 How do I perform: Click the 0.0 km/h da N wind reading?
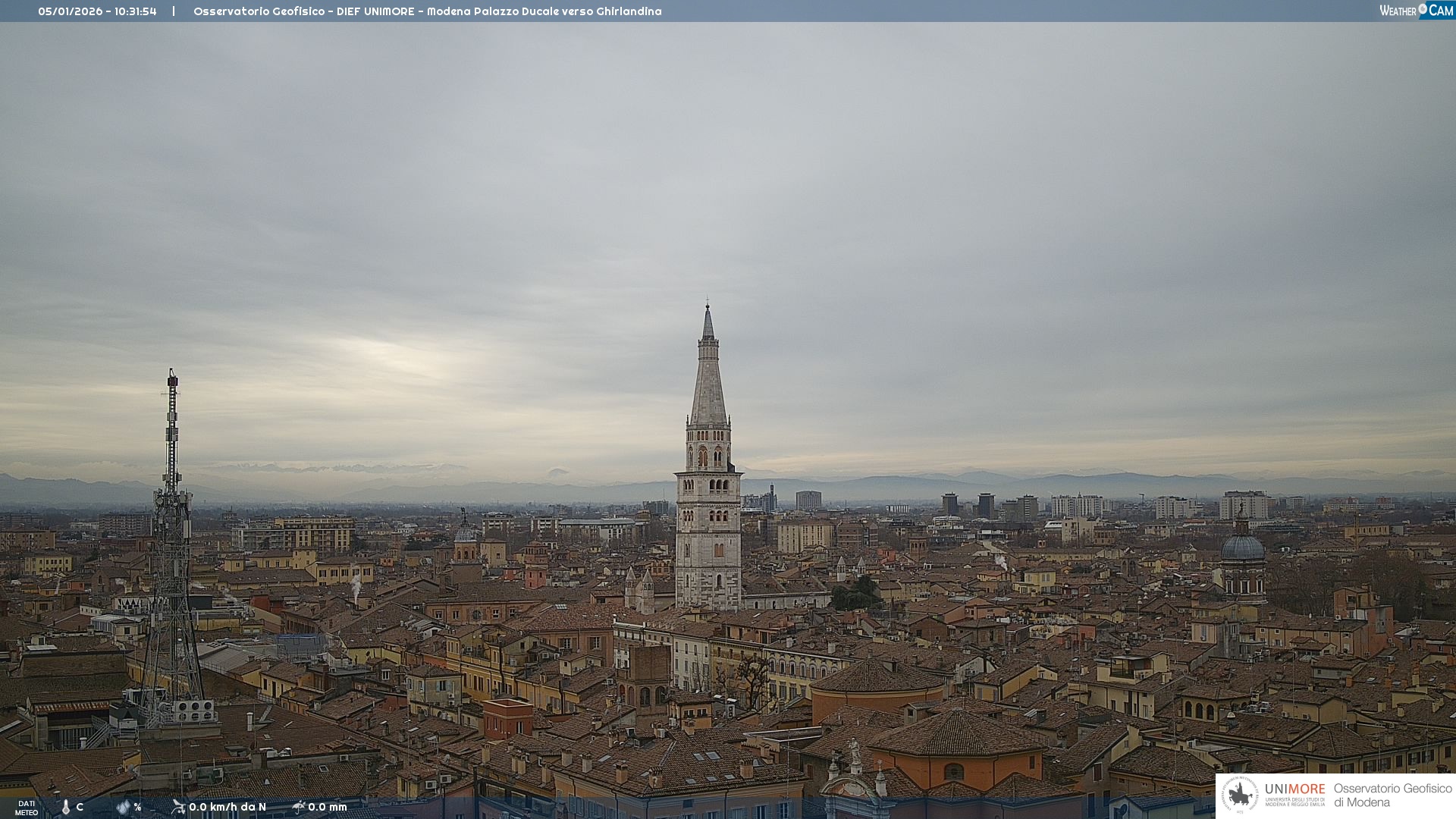227,807
